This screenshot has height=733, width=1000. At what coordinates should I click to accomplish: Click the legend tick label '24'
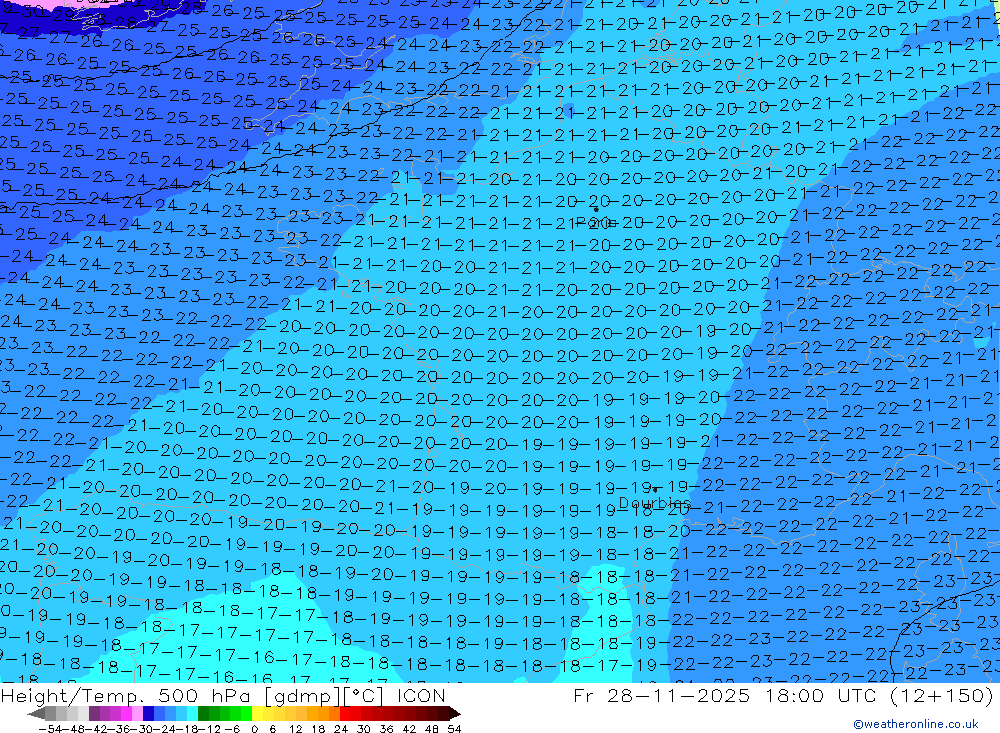click(x=341, y=729)
